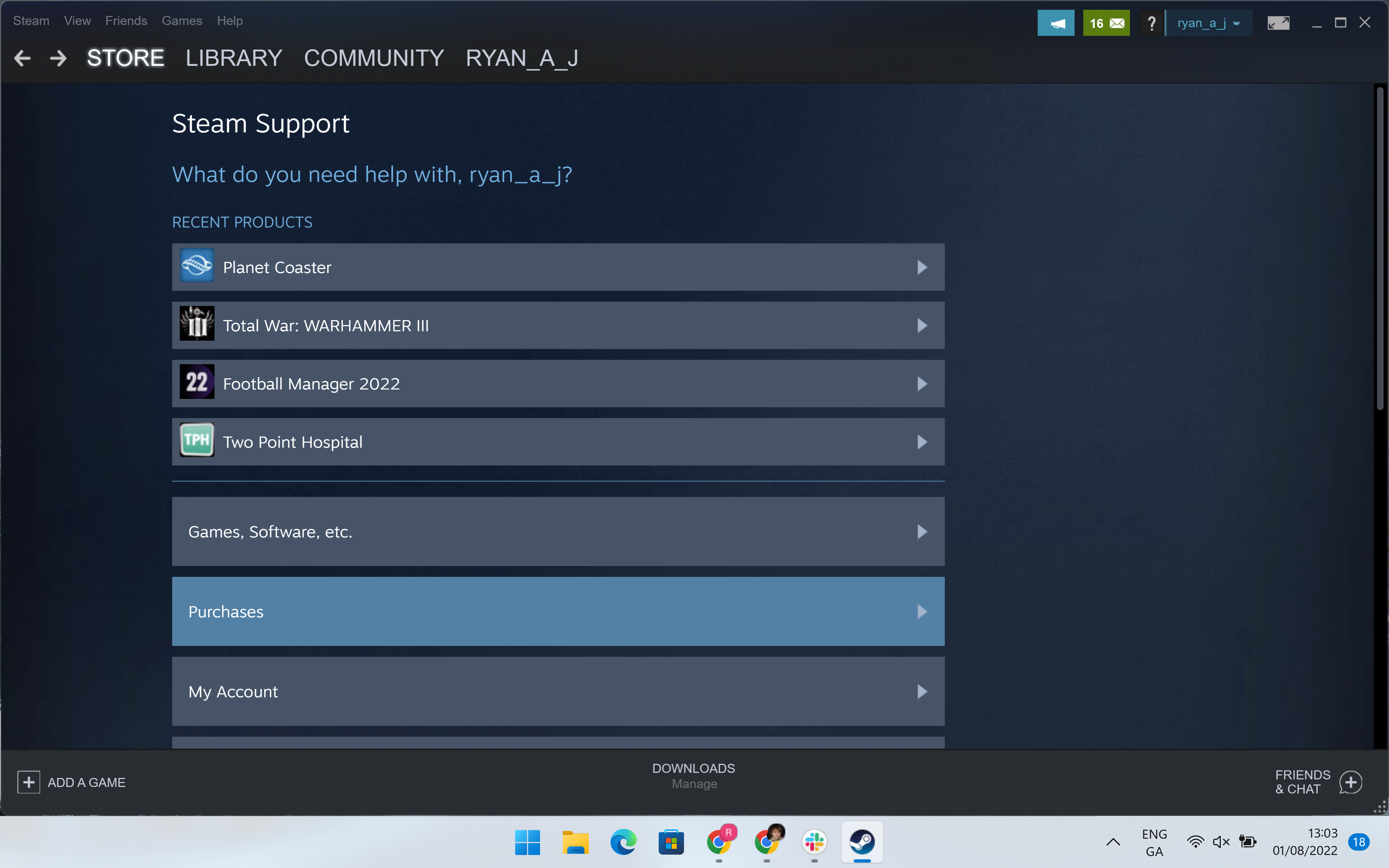Viewport: 1389px width, 868px height.
Task: Click the battery status tray icon
Action: [1247, 842]
